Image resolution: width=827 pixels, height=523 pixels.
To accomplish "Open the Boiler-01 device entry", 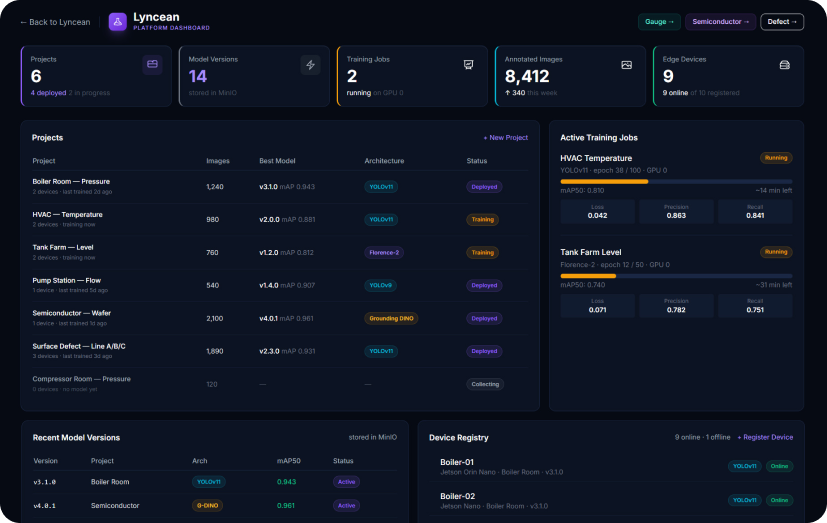I will (611, 467).
